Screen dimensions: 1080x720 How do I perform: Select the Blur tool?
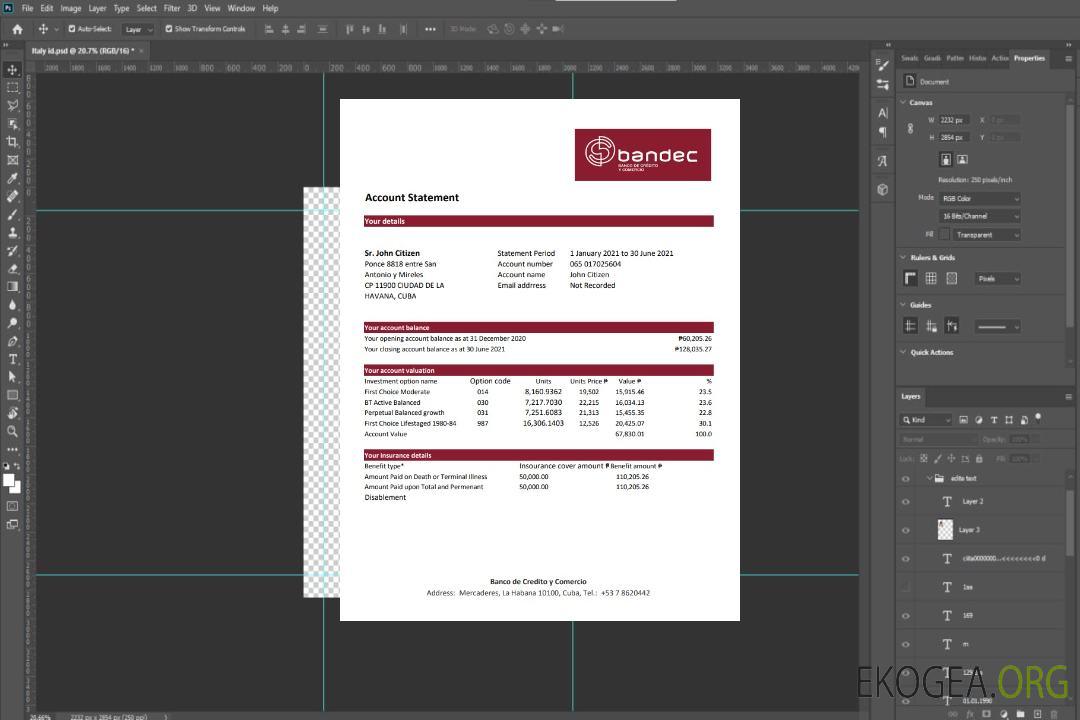[12, 305]
